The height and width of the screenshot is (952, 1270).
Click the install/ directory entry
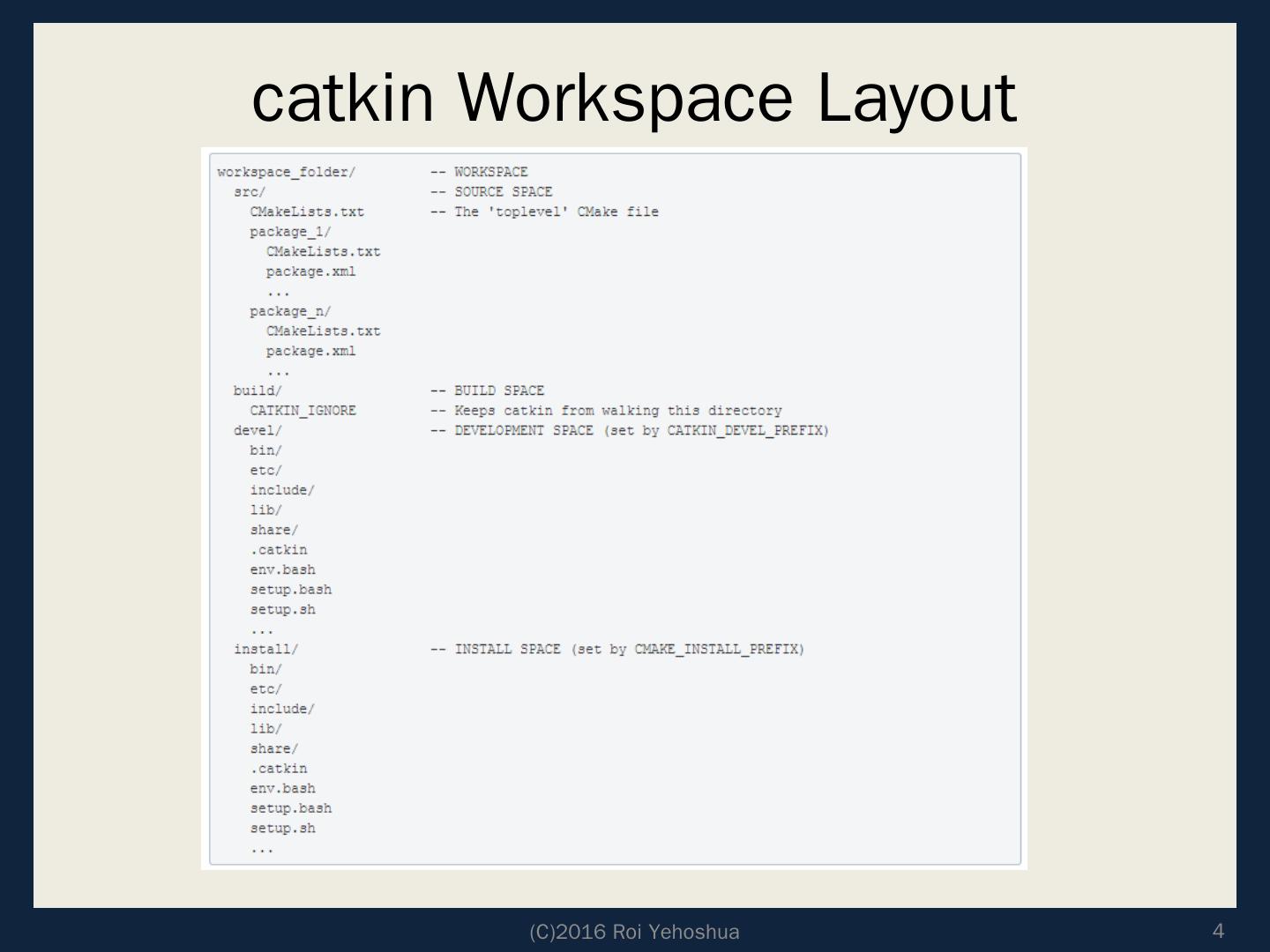coord(265,650)
